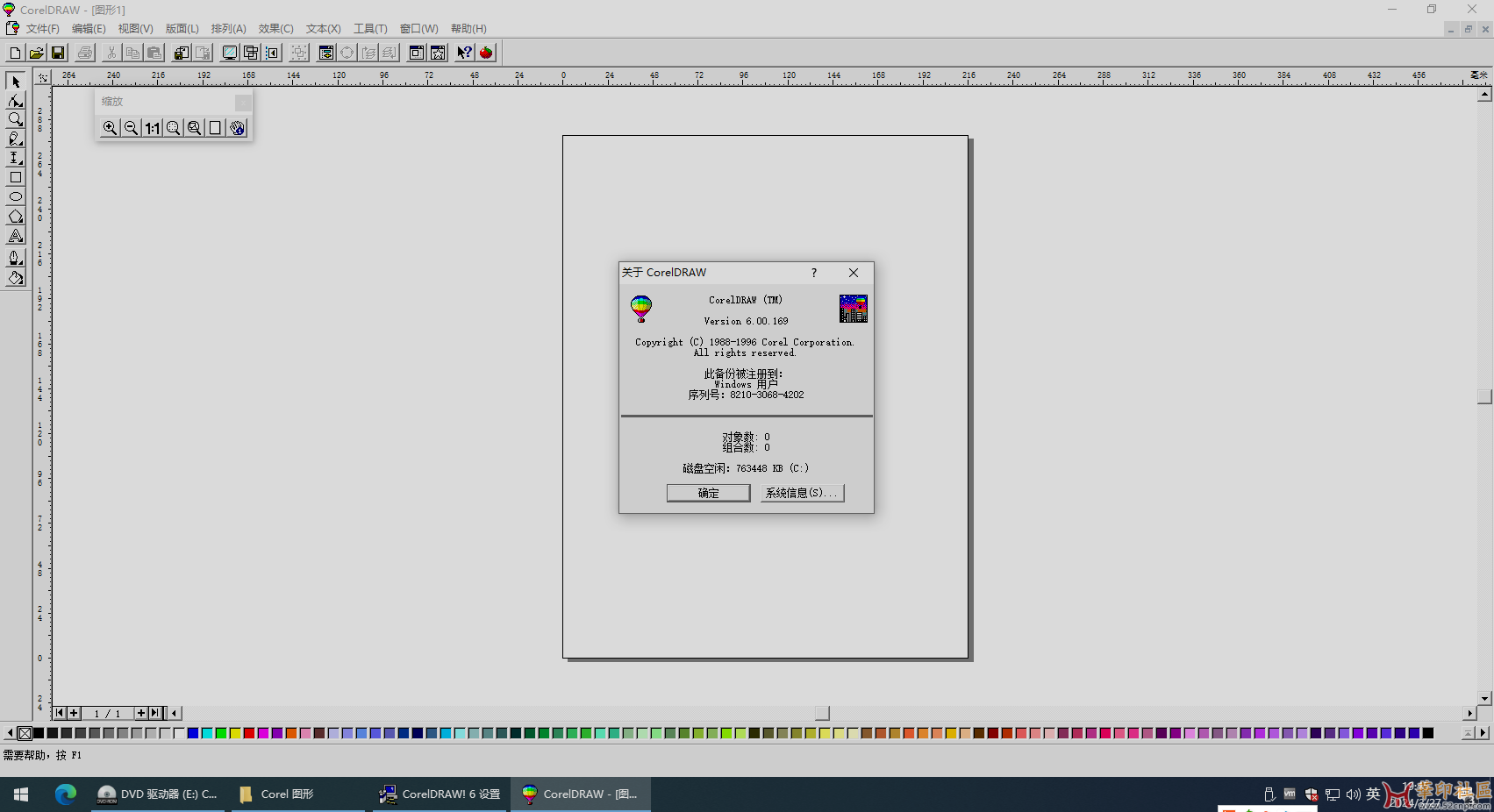Click the Pan hand icon in zoom toolbox
Image resolution: width=1494 pixels, height=812 pixels.
tap(238, 128)
